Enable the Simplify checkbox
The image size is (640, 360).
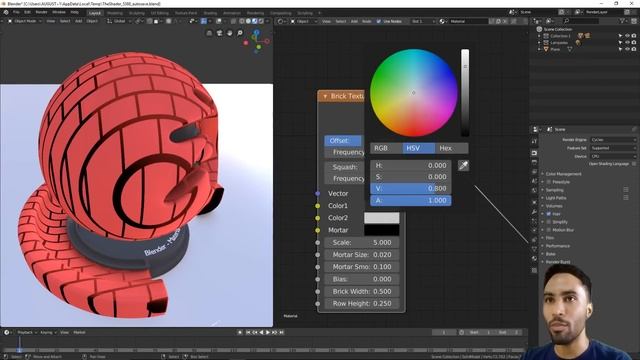pos(549,222)
